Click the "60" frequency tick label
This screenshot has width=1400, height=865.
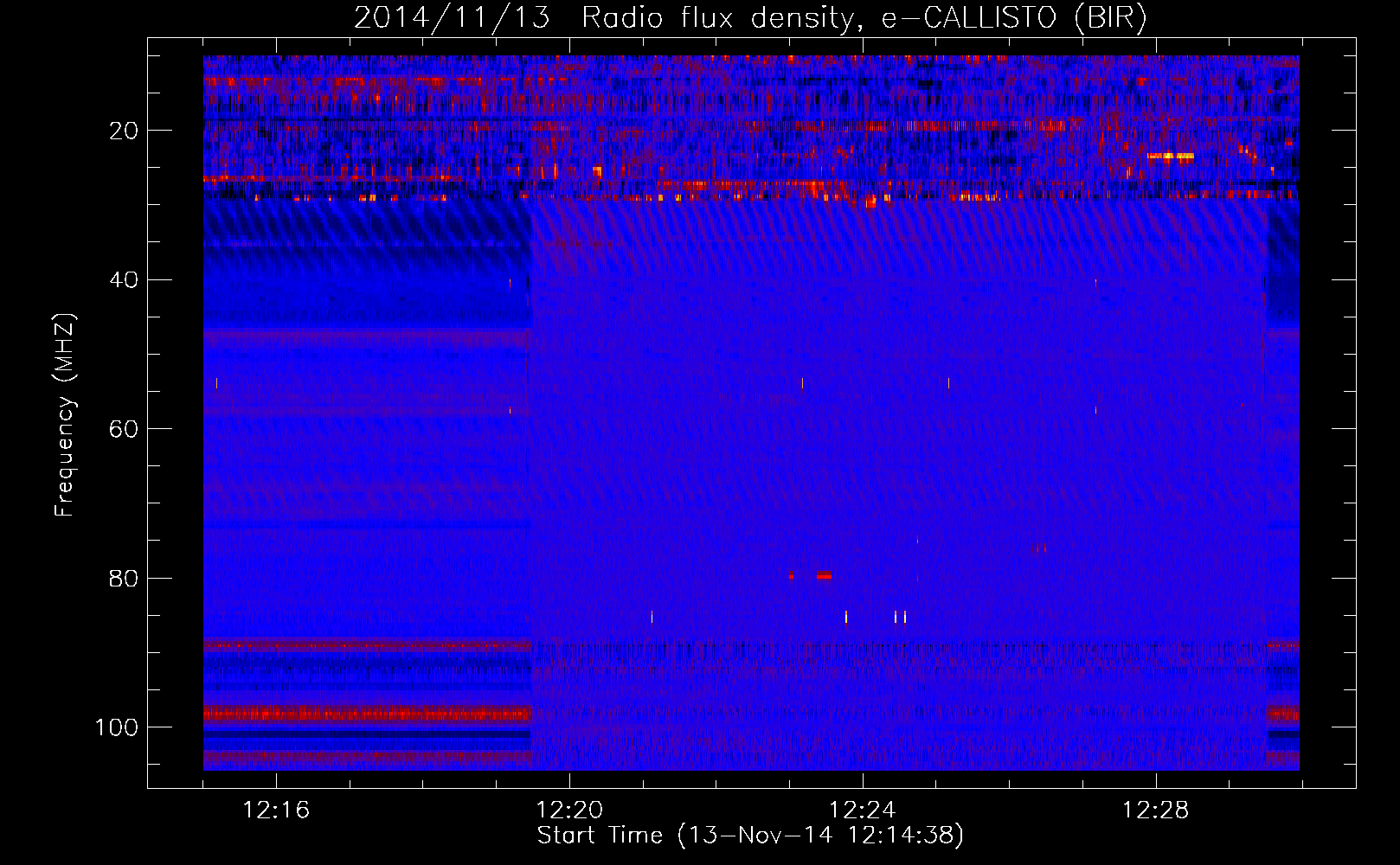coord(125,429)
